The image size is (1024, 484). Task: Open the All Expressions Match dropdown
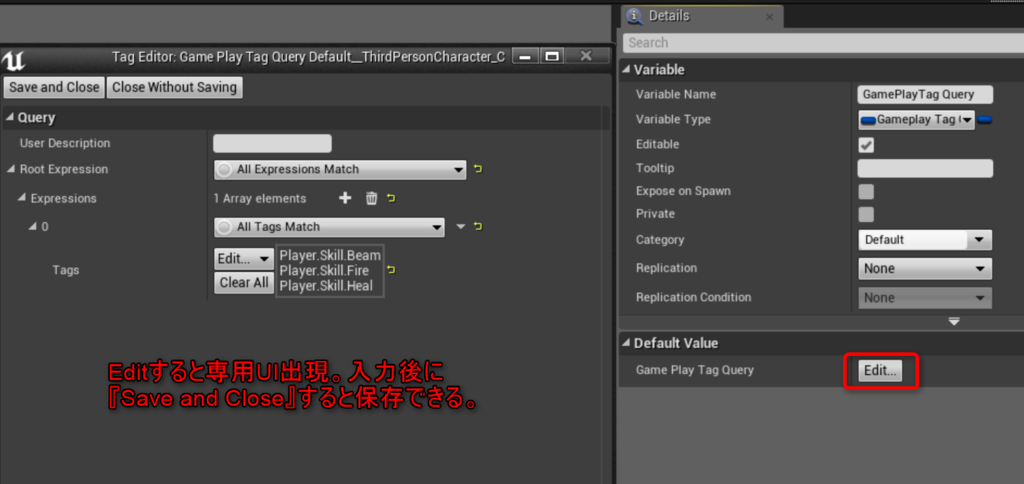(340, 169)
